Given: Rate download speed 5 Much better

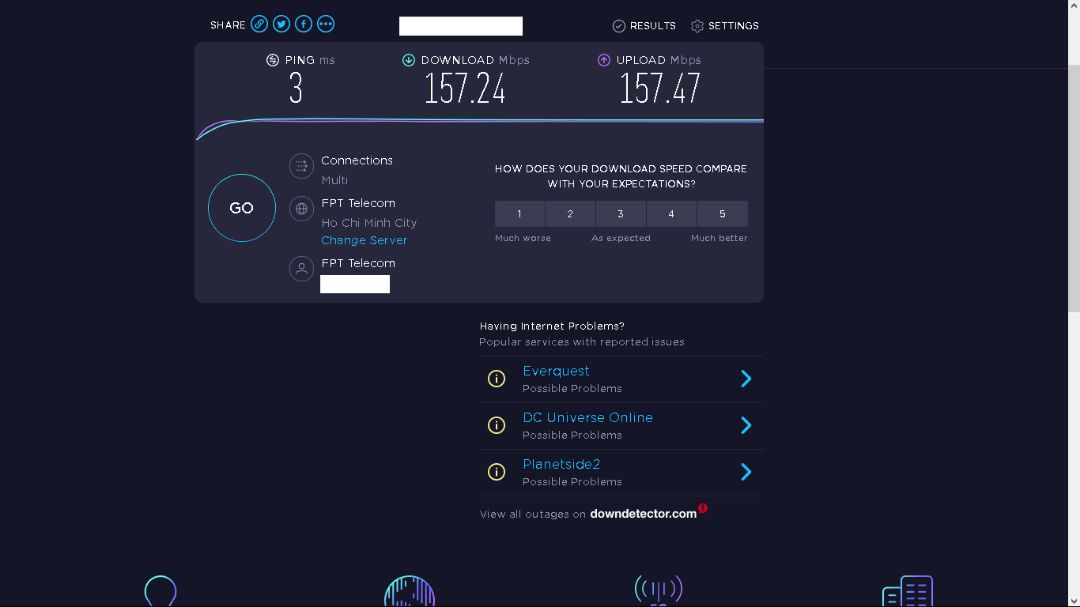Looking at the screenshot, I should coord(722,214).
